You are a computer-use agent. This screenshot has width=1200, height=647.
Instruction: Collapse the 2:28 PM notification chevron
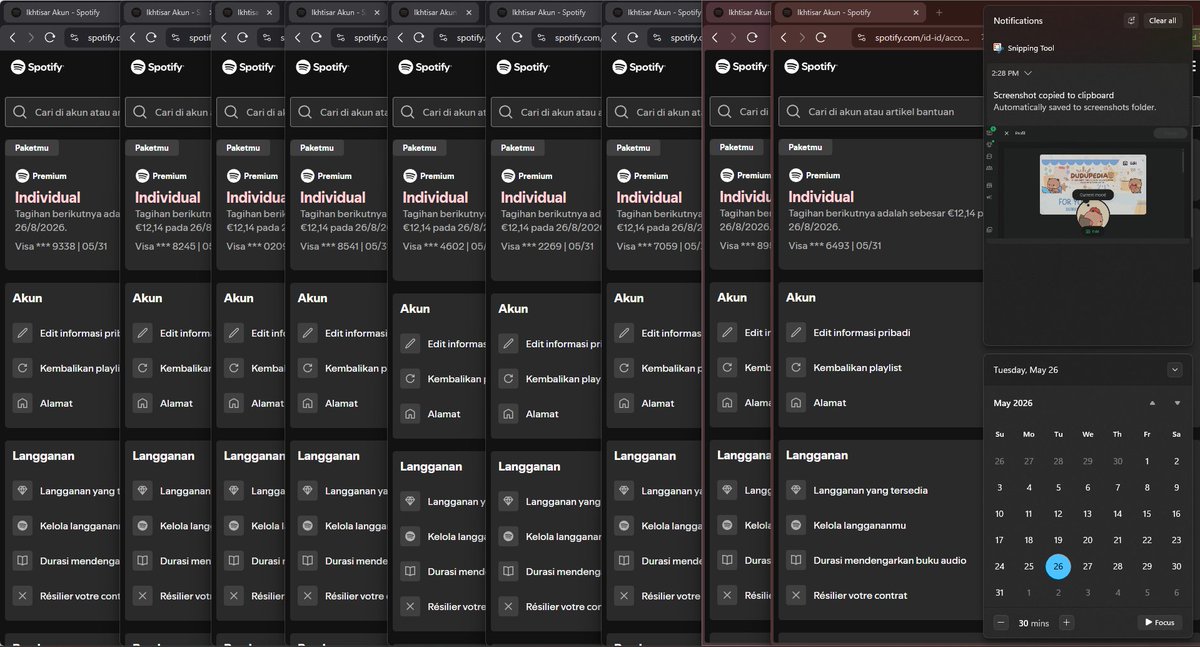point(1028,73)
